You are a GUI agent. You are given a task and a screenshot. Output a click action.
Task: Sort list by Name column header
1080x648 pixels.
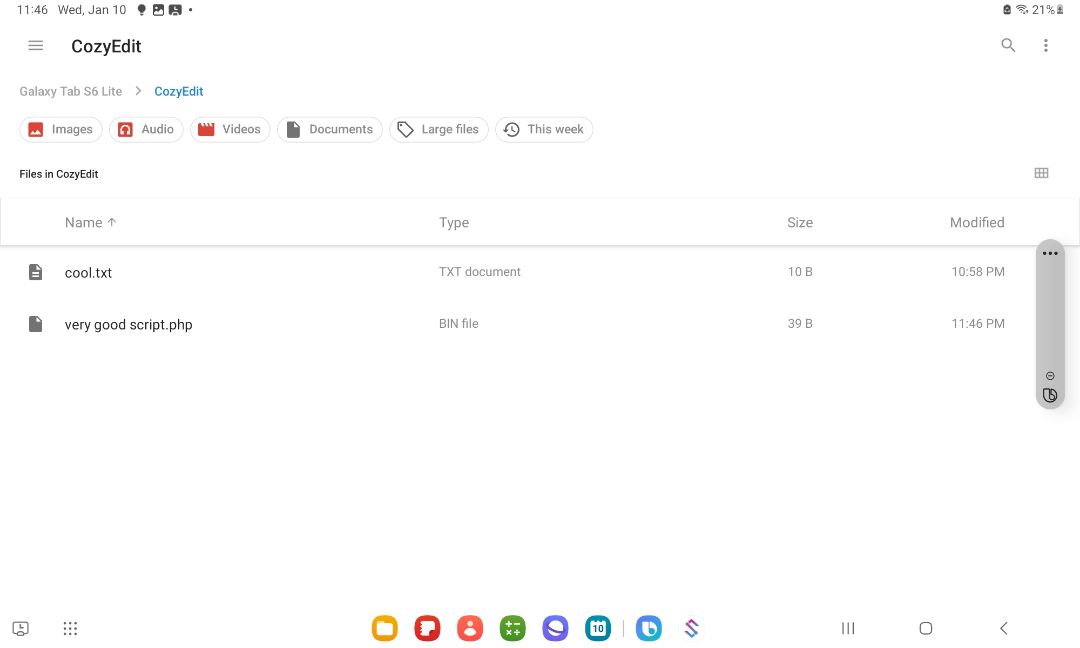pos(84,223)
